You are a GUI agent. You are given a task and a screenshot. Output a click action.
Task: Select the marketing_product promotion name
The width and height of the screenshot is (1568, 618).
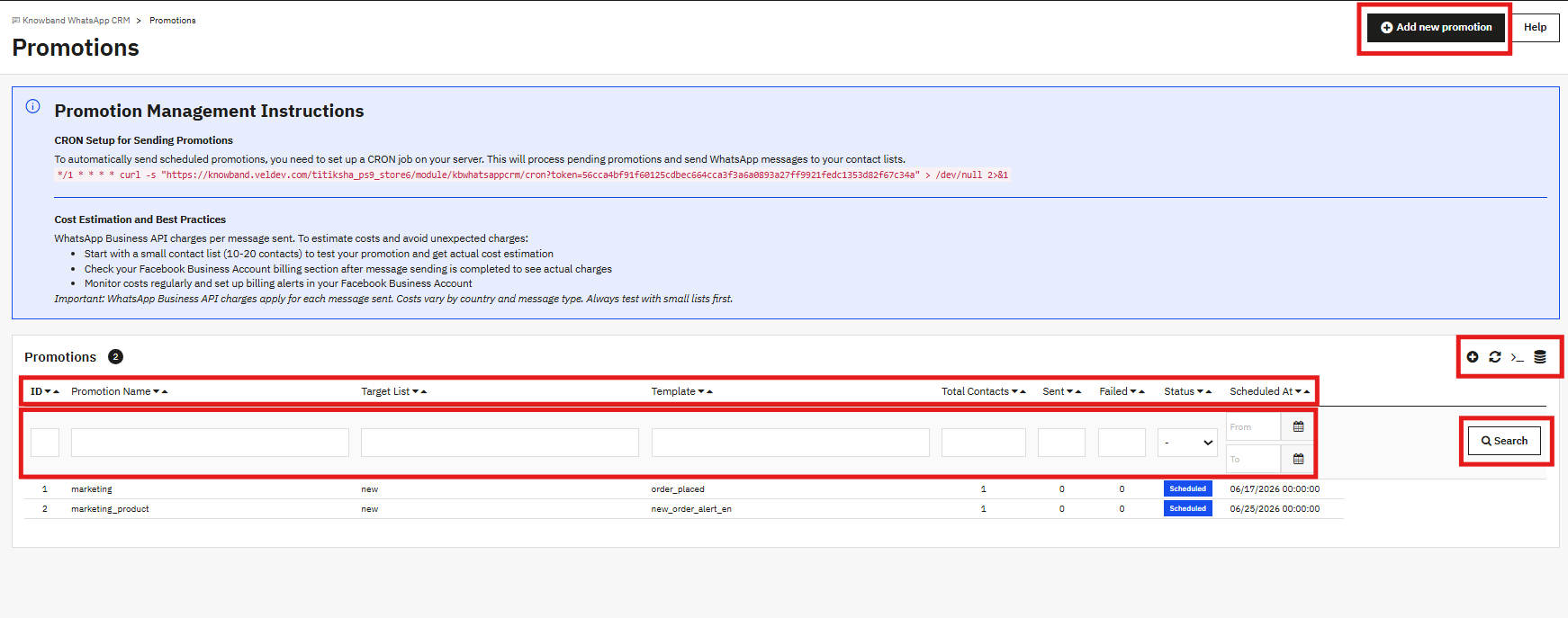click(110, 509)
